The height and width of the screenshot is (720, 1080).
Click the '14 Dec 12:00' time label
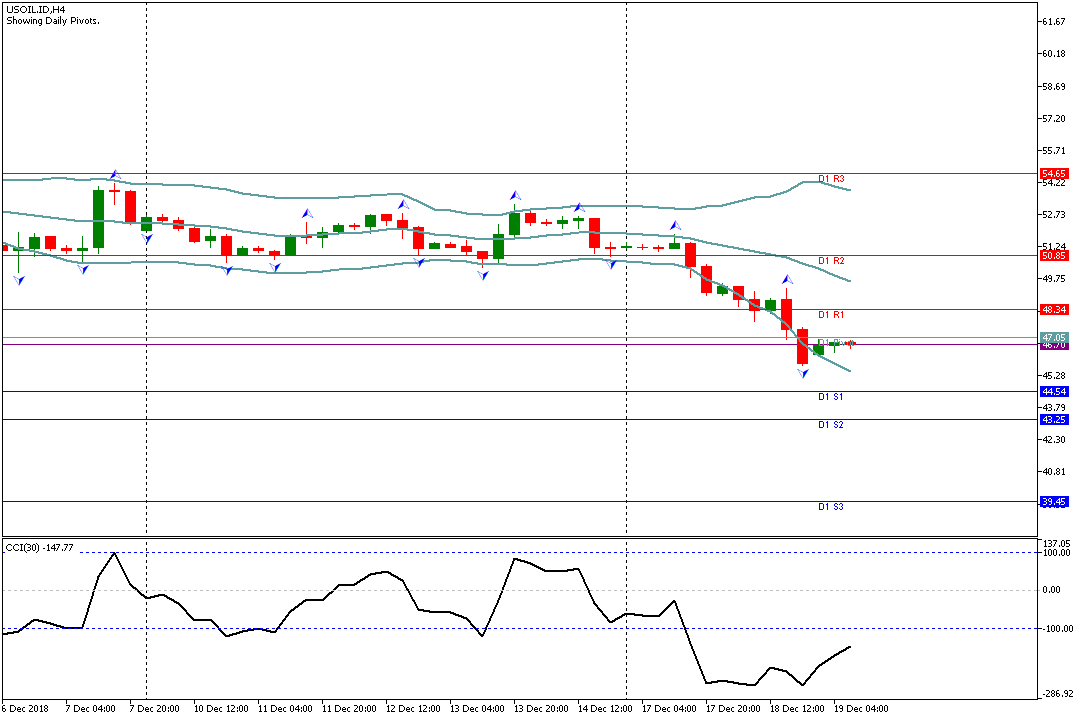click(605, 708)
